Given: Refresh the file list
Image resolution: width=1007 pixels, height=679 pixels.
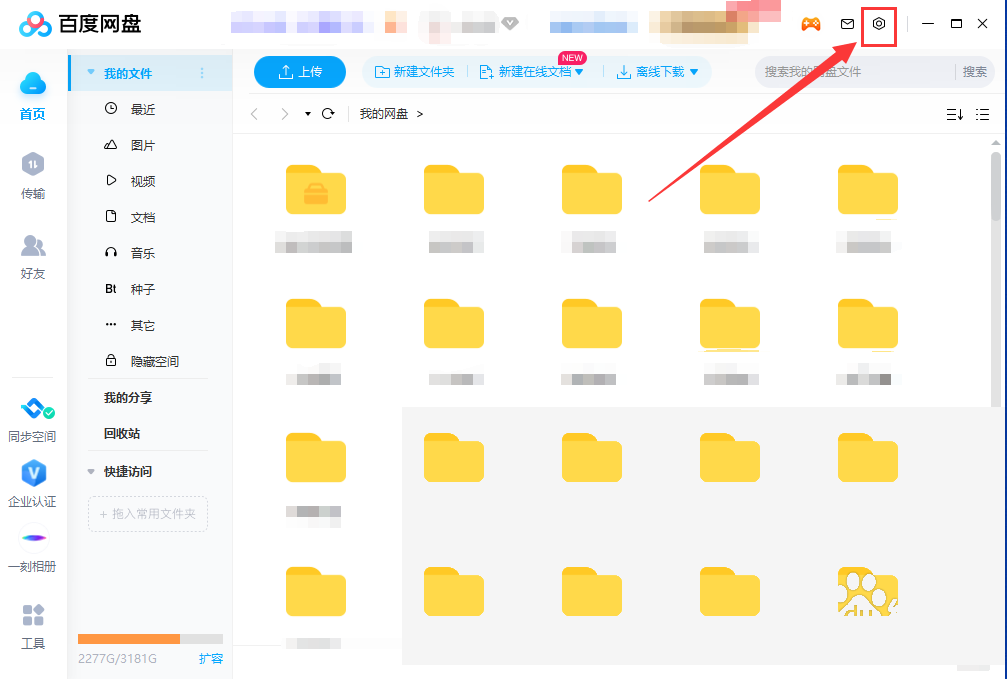Looking at the screenshot, I should 328,114.
